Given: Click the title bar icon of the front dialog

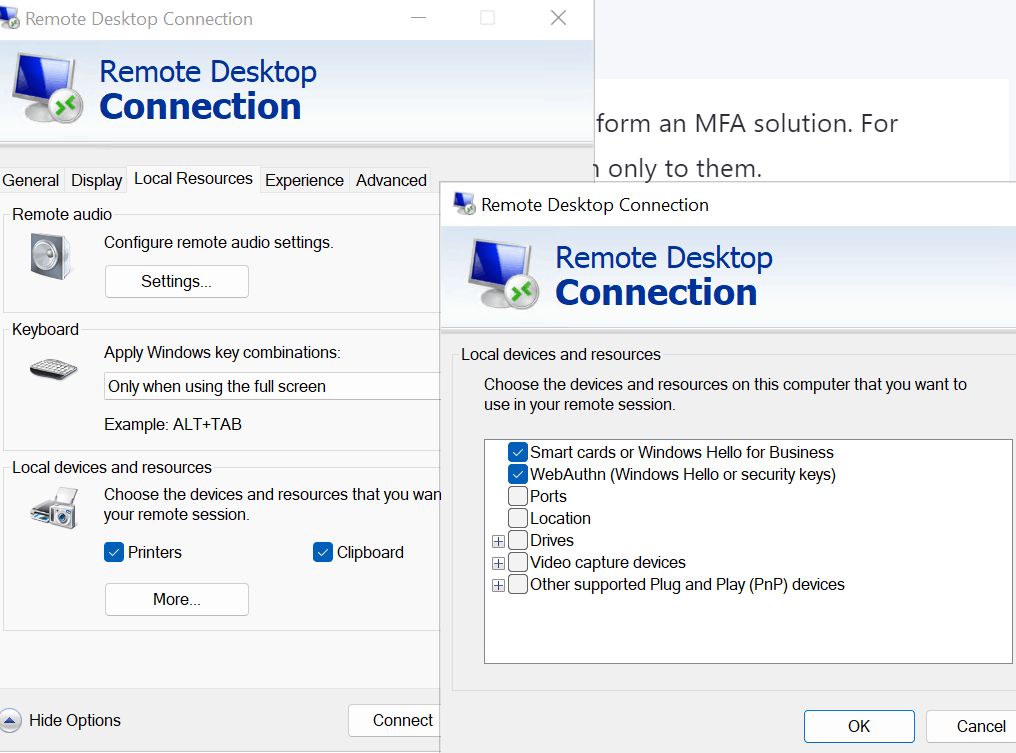Looking at the screenshot, I should tap(464, 204).
